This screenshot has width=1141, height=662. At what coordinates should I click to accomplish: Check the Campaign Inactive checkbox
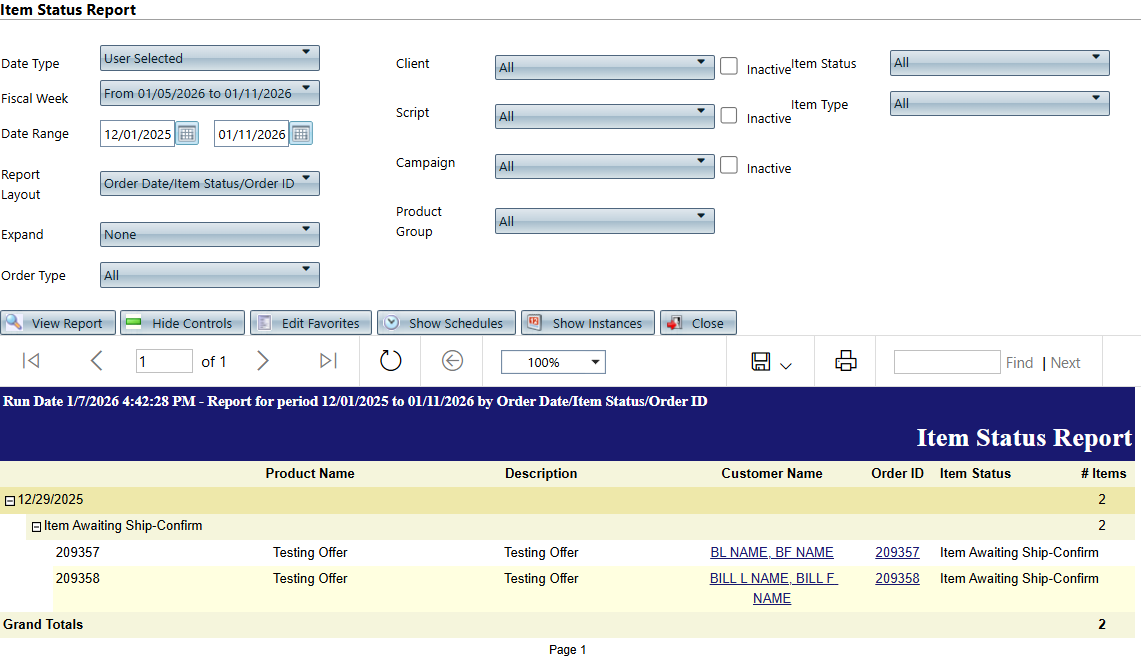click(729, 165)
